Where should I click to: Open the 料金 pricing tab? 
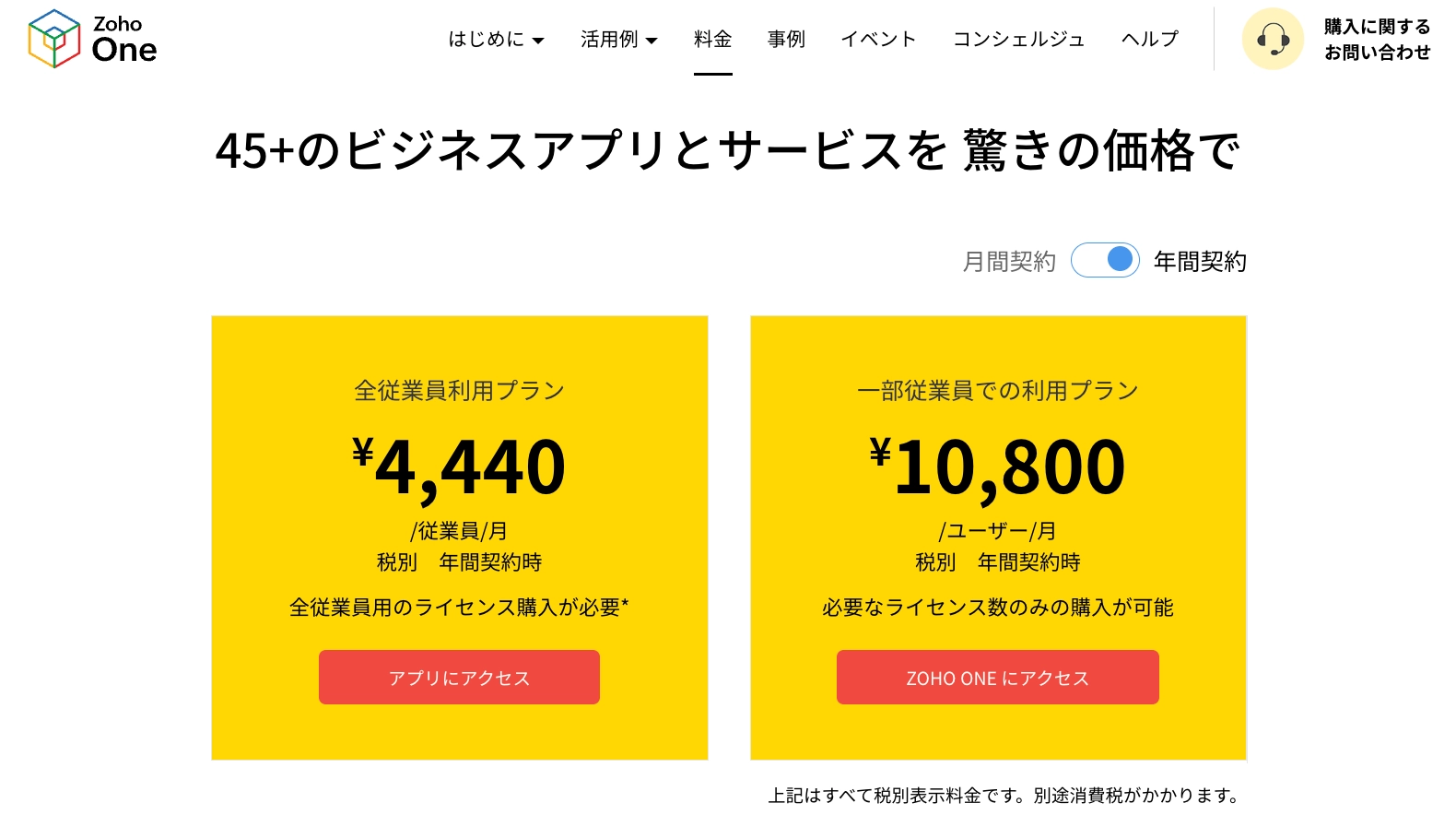[712, 39]
